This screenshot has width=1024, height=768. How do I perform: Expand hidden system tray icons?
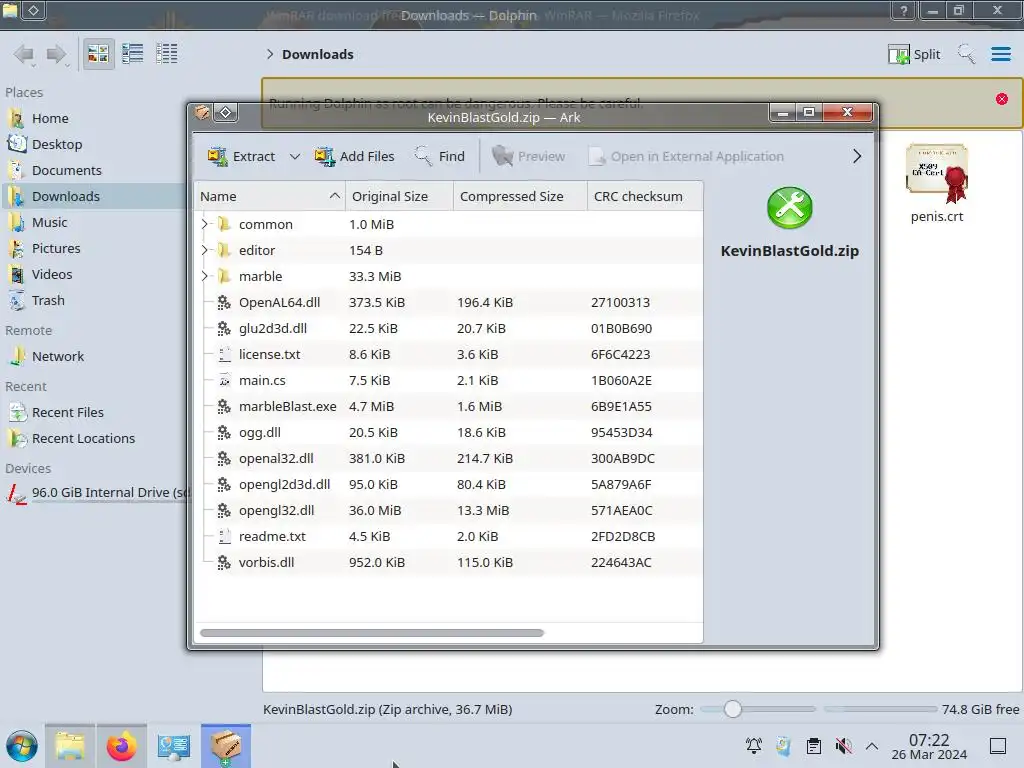[871, 746]
